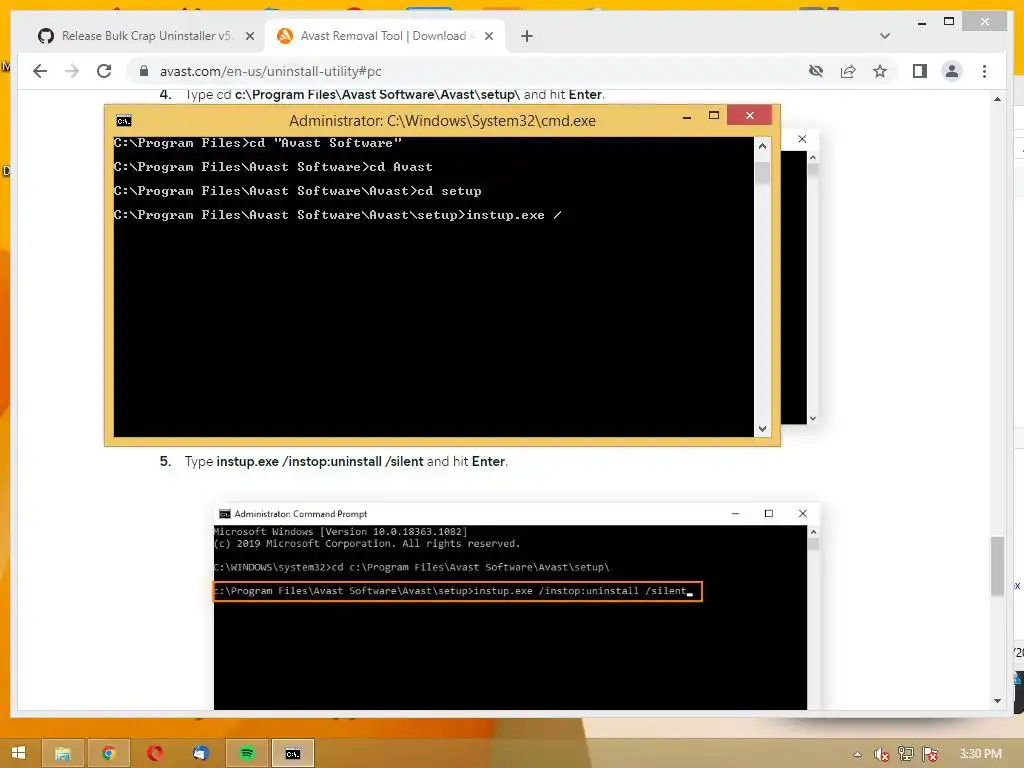This screenshot has width=1024, height=768.
Task: Click the muted volume tray icon
Action: click(882, 754)
